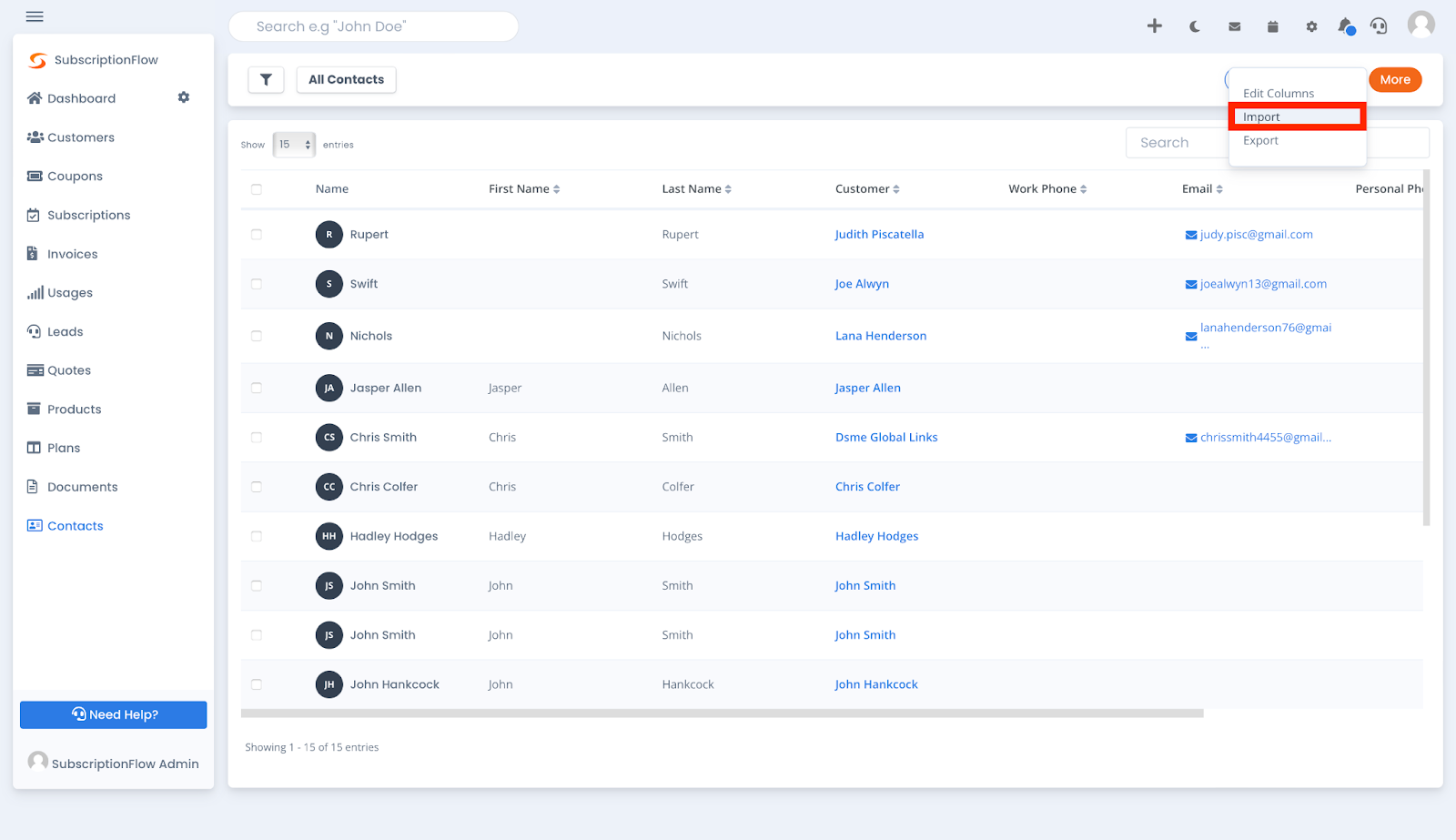Check the Chris Smith row checkbox
Screen dimensions: 1456x840
pos(257,438)
